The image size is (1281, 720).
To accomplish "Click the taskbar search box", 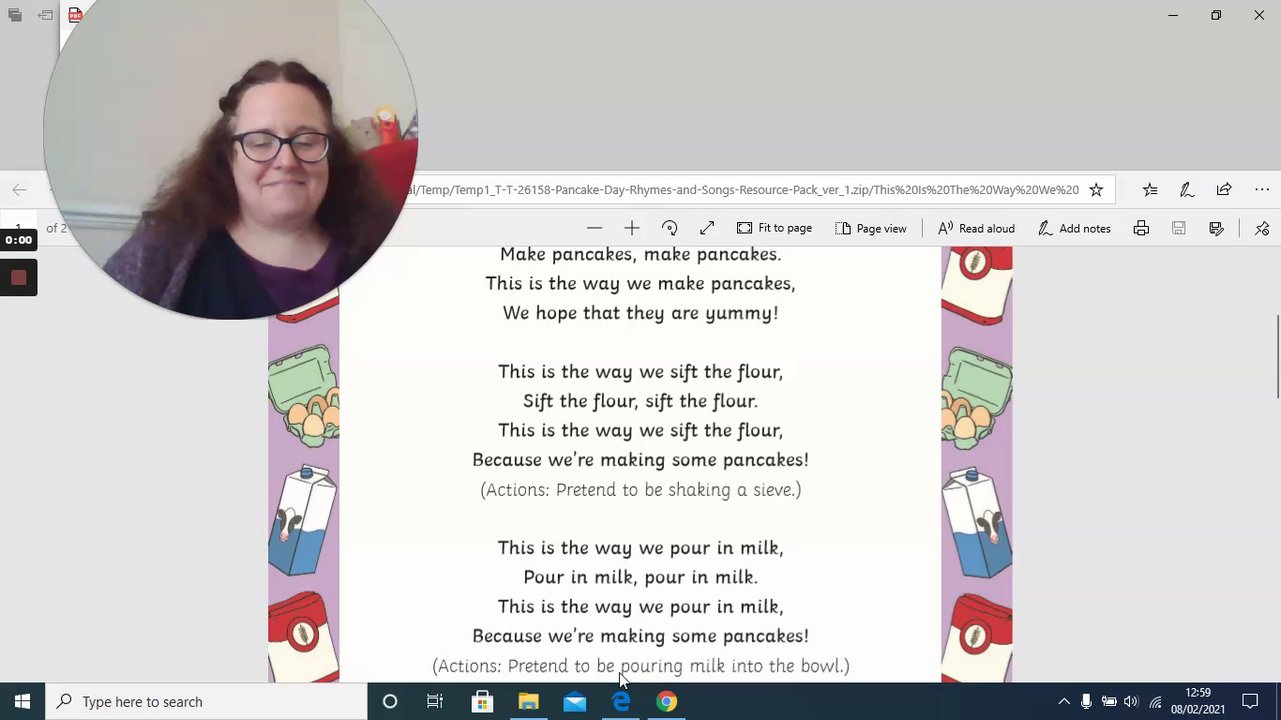I will (207, 701).
